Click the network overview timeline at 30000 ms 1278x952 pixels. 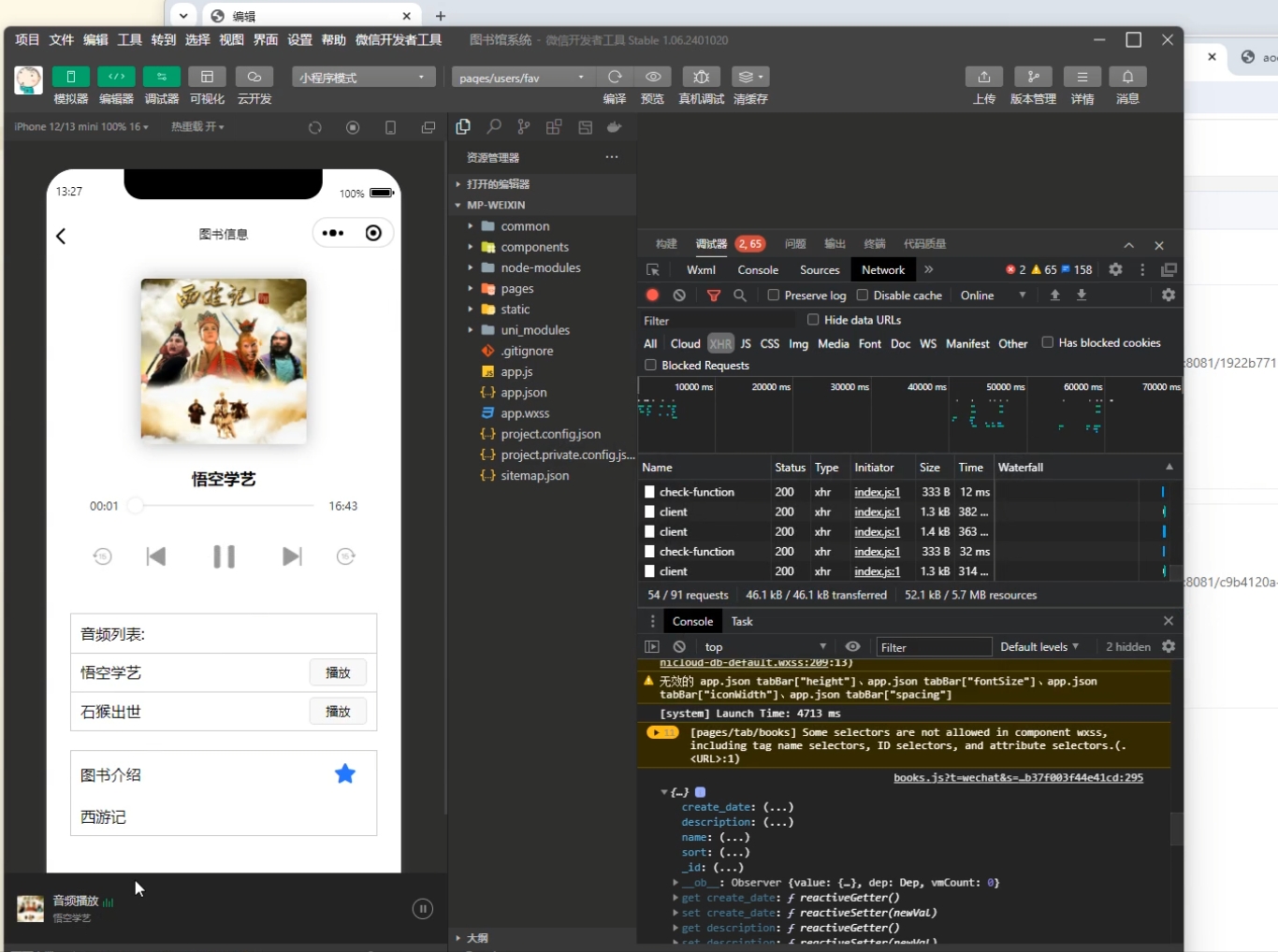click(850, 386)
